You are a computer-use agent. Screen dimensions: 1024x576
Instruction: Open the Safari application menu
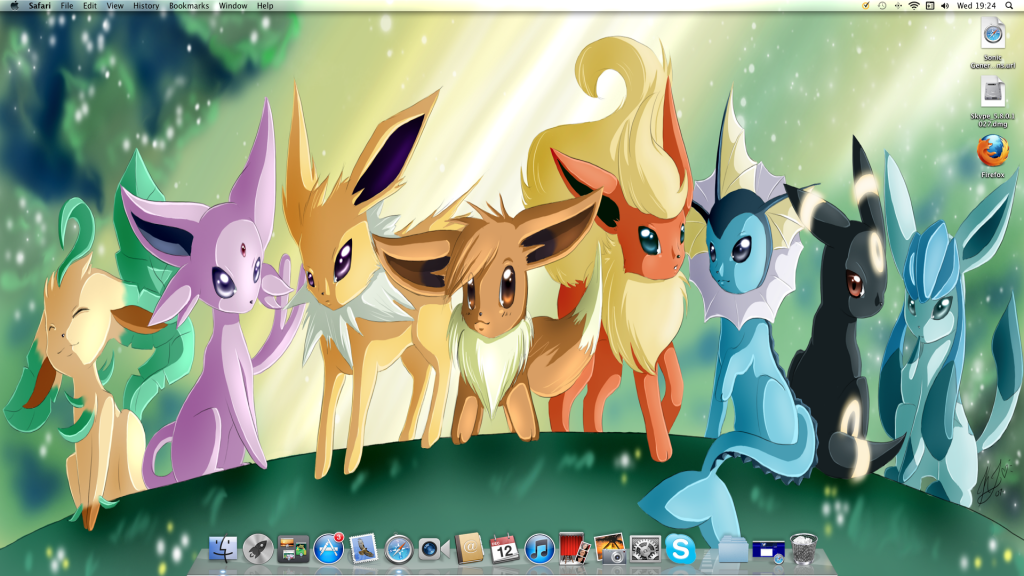39,6
